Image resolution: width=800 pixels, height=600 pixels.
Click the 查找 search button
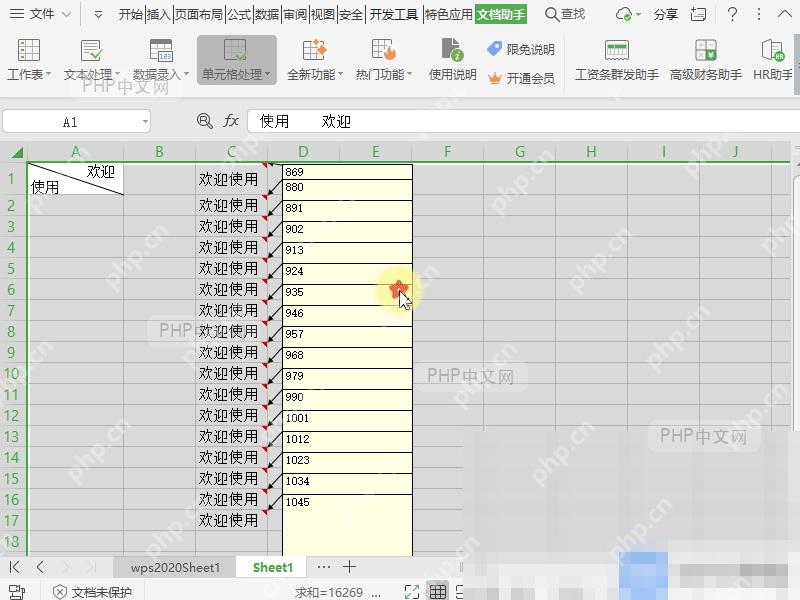(565, 14)
